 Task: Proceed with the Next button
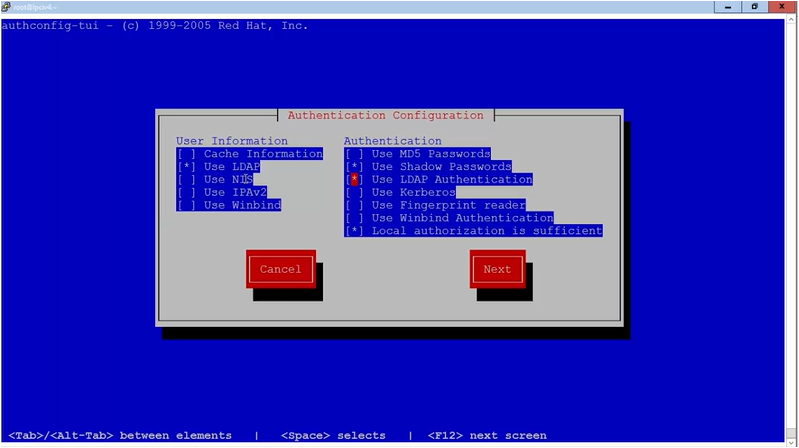(497, 269)
